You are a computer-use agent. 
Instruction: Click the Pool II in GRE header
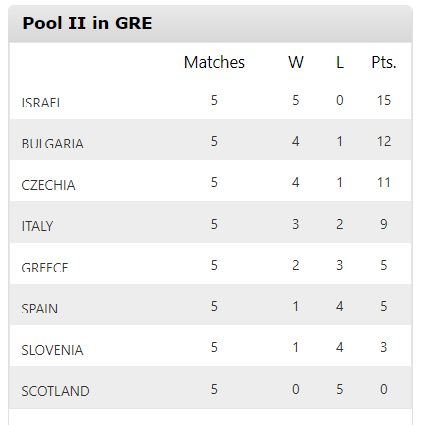87,23
